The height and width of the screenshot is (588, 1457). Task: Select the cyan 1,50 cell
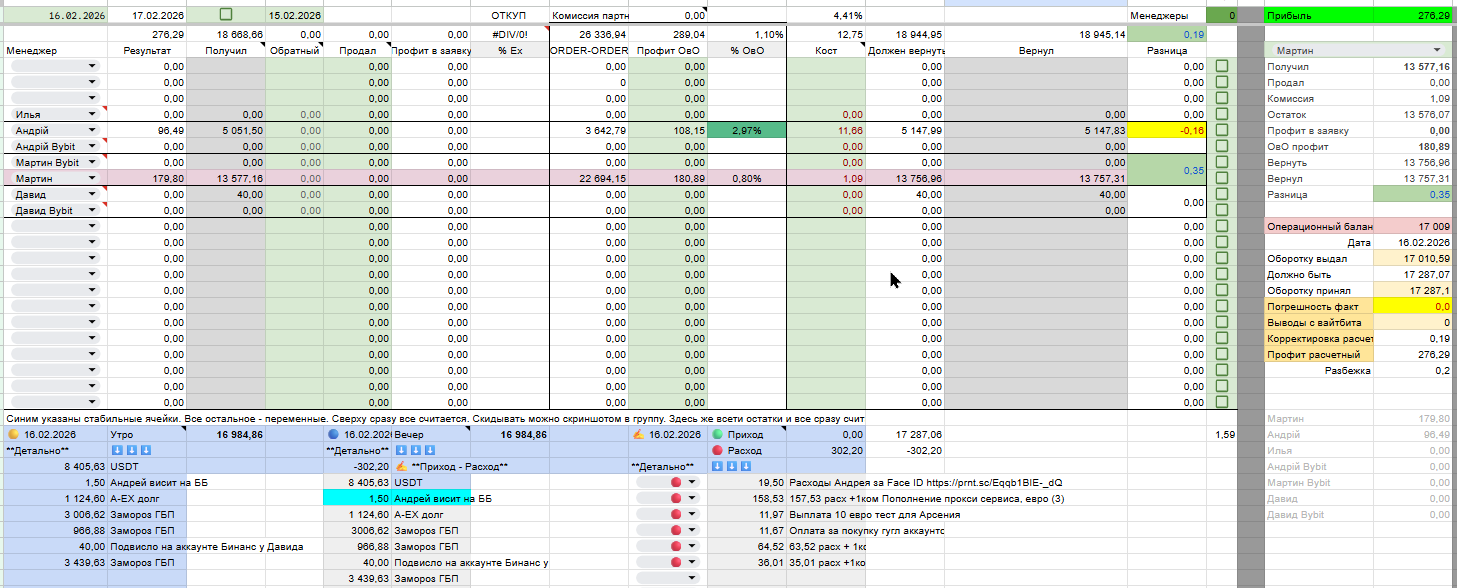pyautogui.click(x=357, y=499)
